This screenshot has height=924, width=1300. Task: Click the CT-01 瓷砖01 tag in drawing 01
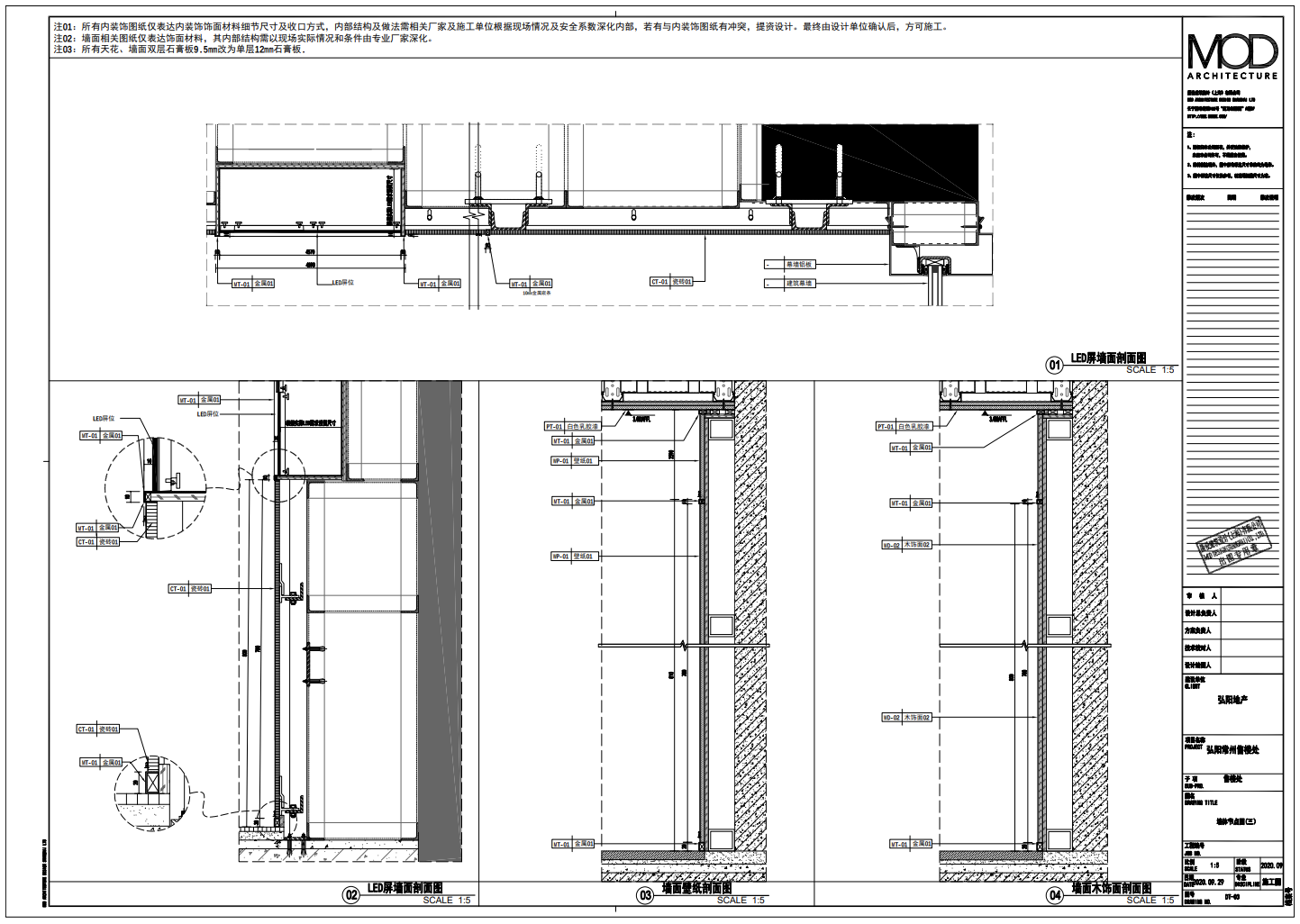[x=672, y=282]
